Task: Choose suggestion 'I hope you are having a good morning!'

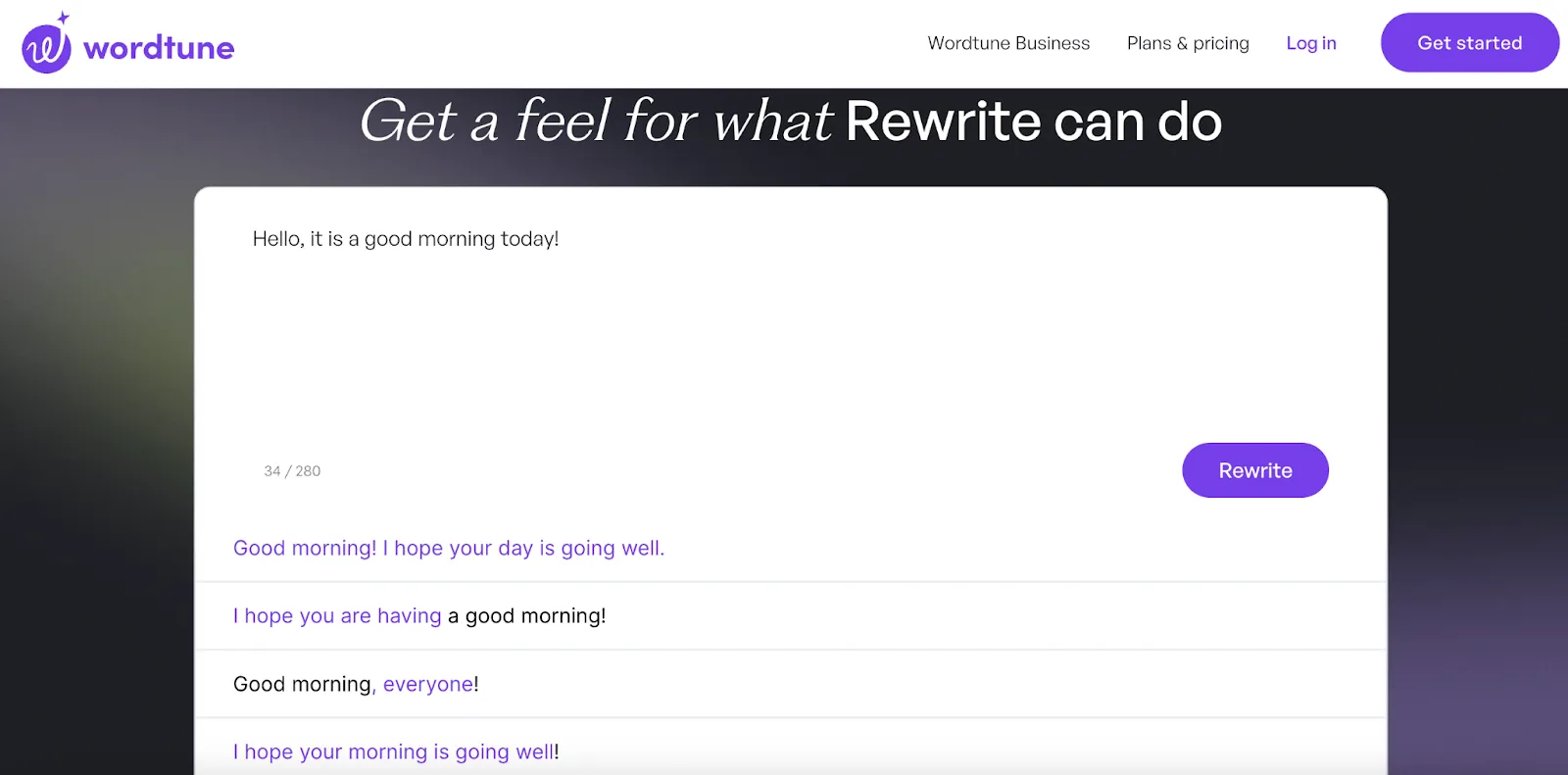Action: [x=791, y=616]
